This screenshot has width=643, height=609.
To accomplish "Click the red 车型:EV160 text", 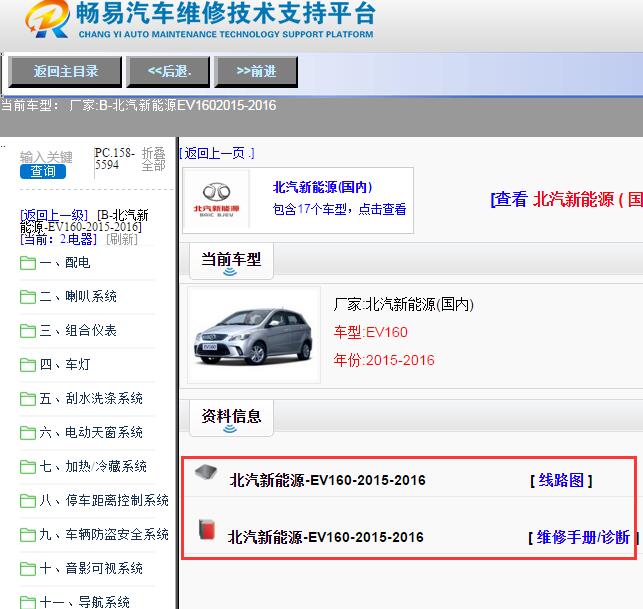I will 370,332.
